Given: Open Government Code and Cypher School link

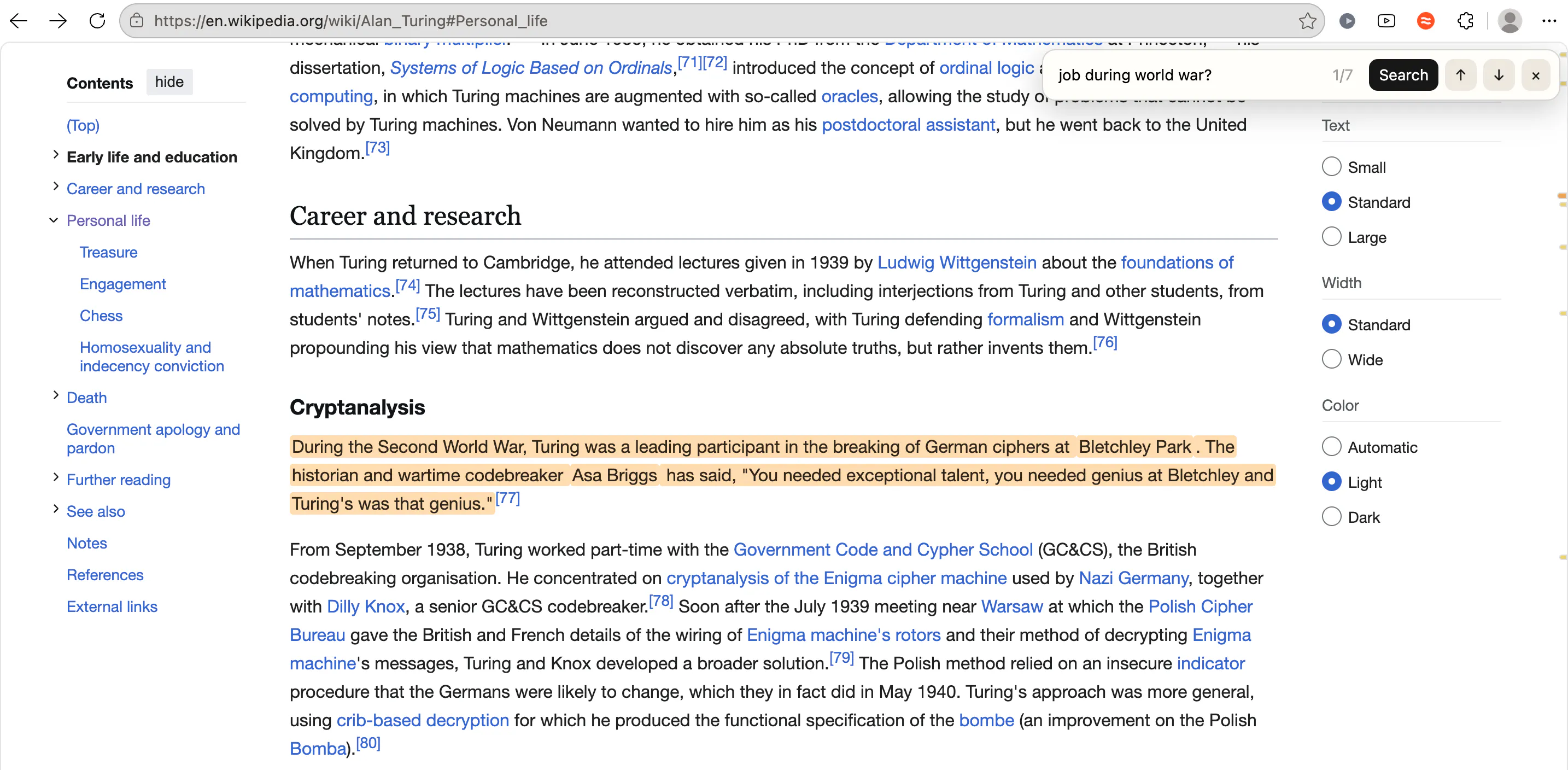Looking at the screenshot, I should (883, 549).
